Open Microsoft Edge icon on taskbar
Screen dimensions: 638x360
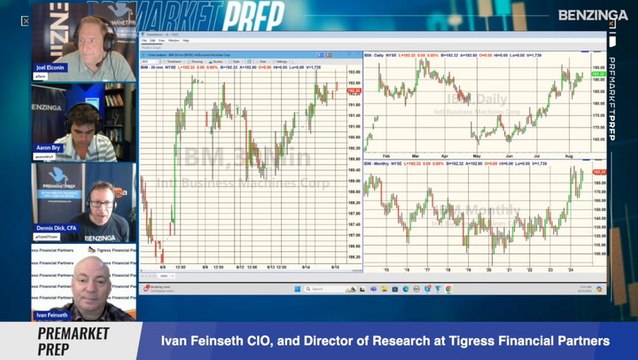pyautogui.click(x=406, y=289)
